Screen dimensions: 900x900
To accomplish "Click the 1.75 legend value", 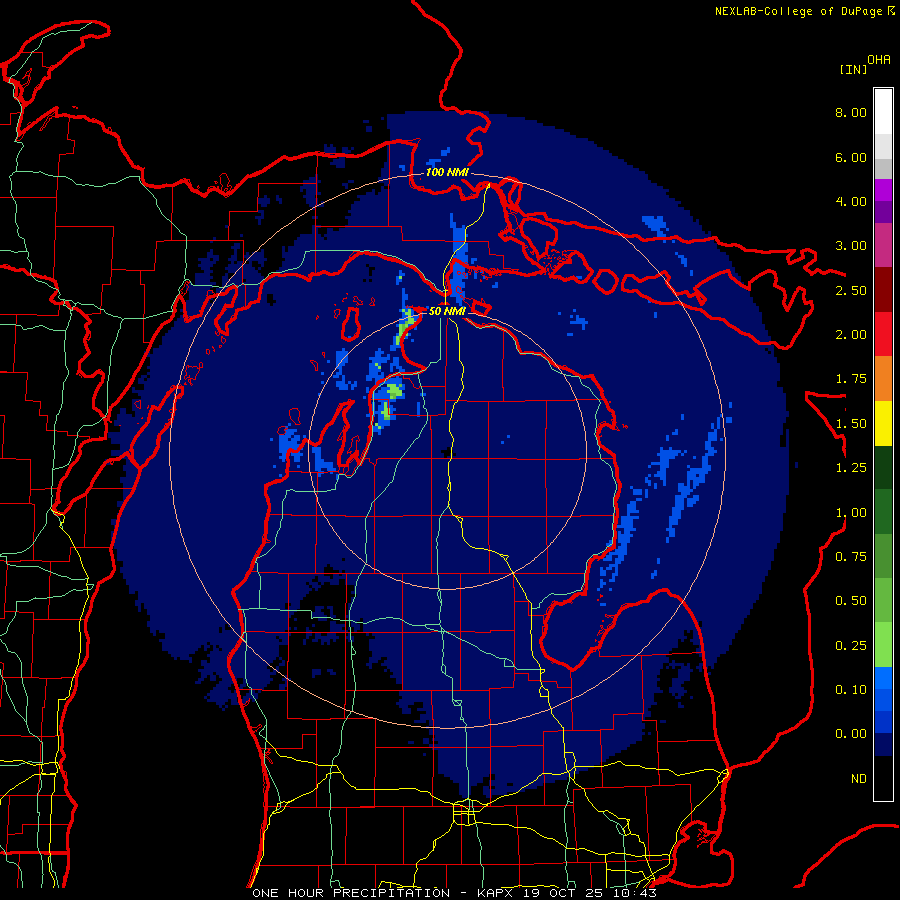I will pos(851,379).
